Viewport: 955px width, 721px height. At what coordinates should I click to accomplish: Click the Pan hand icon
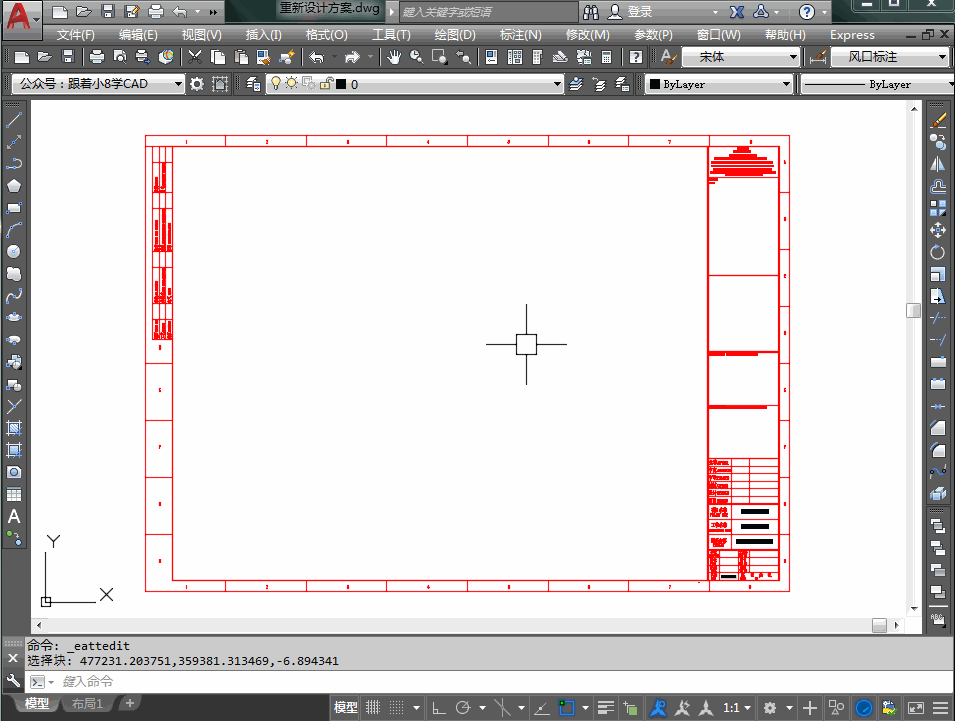pyautogui.click(x=394, y=57)
